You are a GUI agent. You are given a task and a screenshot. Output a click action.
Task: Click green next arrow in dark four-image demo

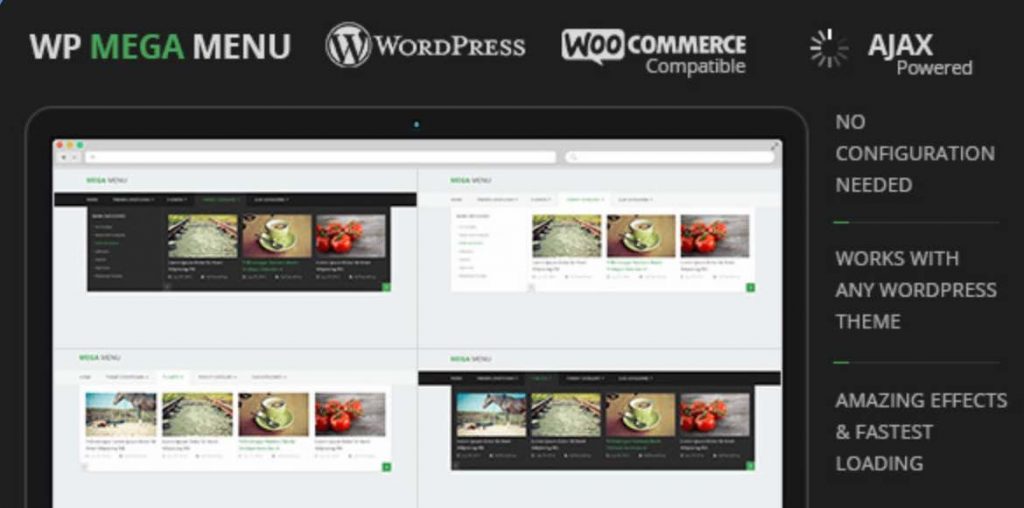pos(750,466)
